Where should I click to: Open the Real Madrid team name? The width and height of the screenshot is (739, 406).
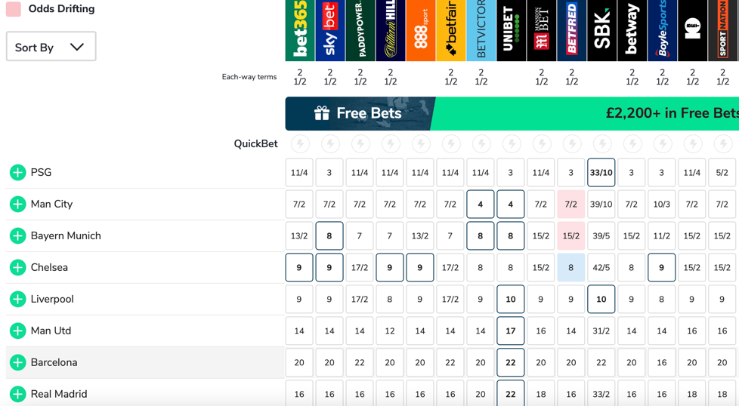point(59,394)
